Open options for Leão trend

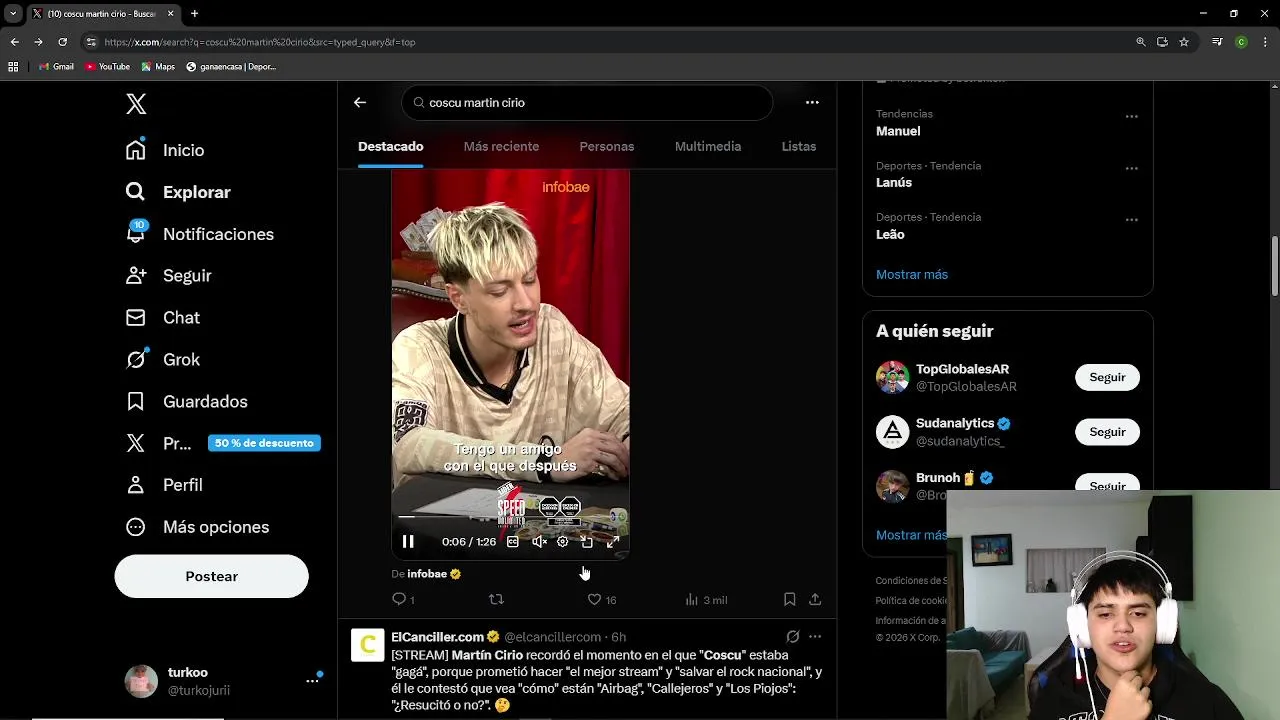(x=1132, y=220)
